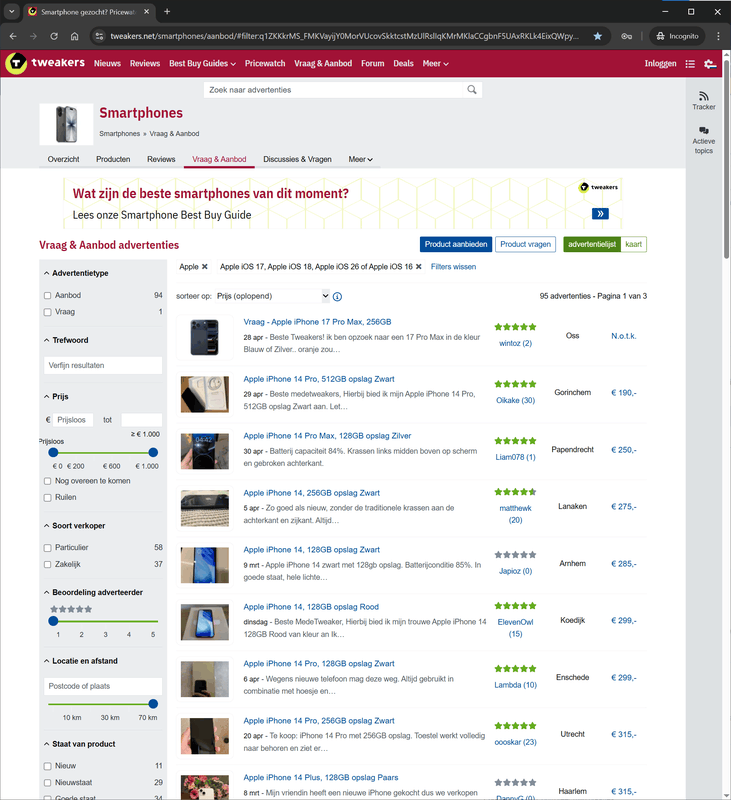731x800 pixels.
Task: Remove the Apple iOS versions filter
Action: coord(419,266)
